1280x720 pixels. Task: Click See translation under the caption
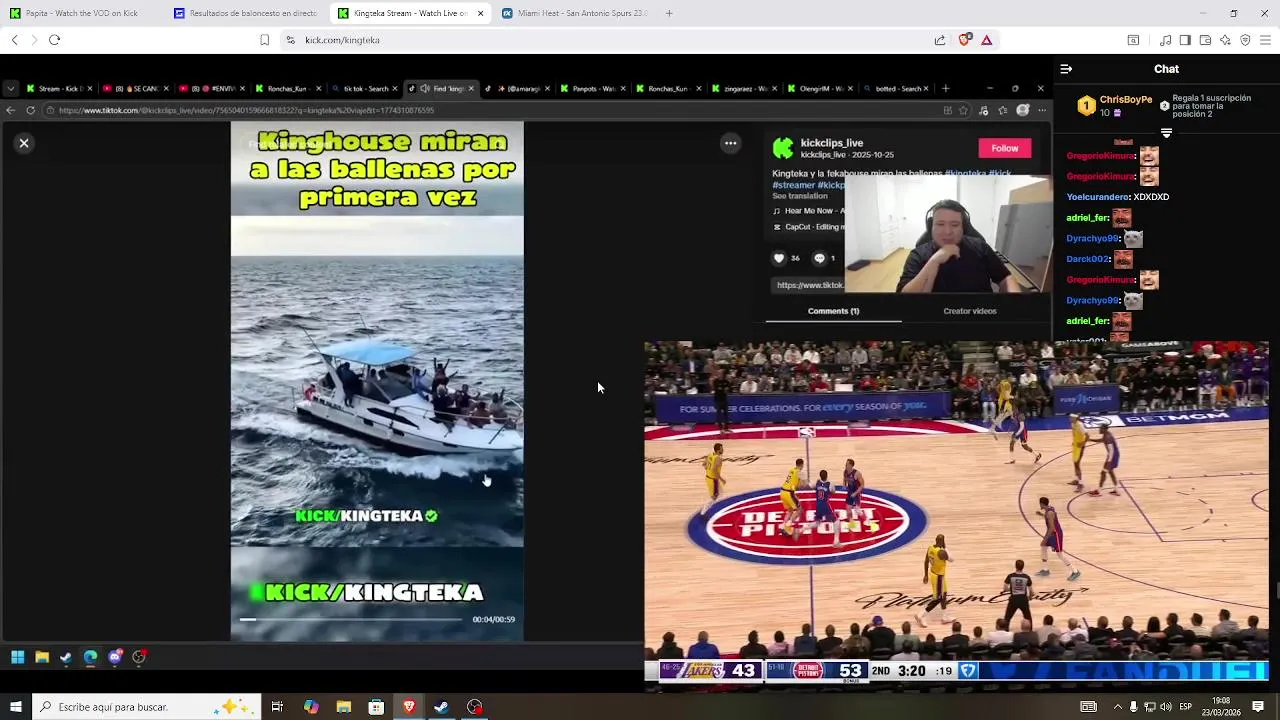799,196
